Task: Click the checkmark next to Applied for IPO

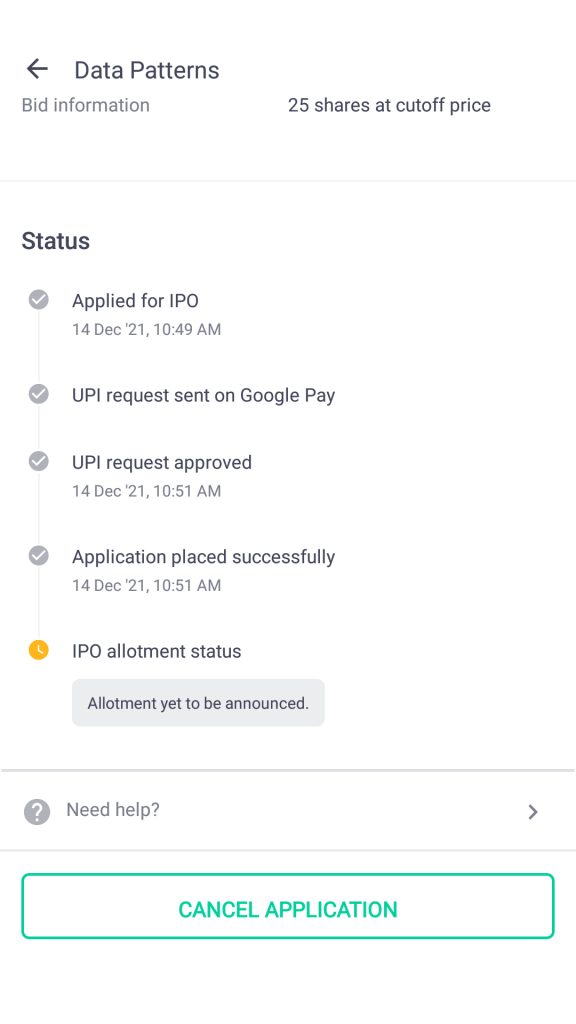Action: (x=38, y=299)
